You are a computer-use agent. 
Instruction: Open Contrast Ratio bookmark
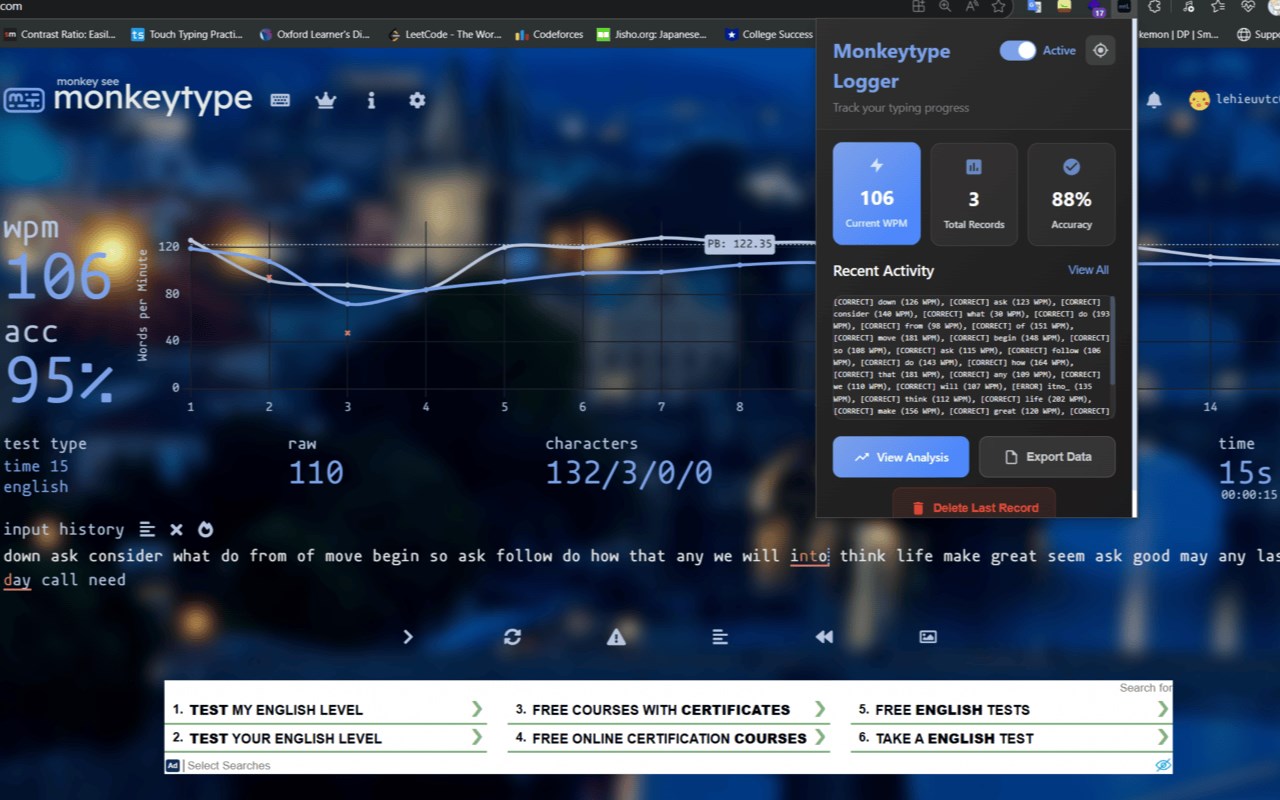pos(61,34)
